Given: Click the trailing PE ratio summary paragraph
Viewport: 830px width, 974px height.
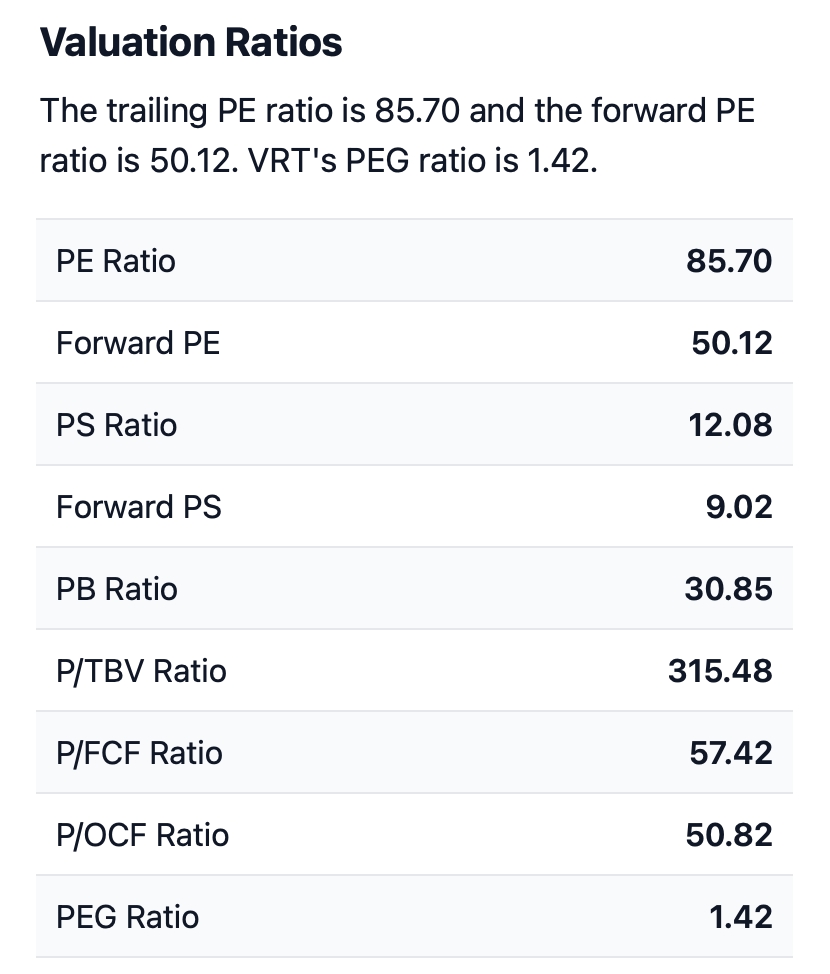Looking at the screenshot, I should click(x=398, y=135).
